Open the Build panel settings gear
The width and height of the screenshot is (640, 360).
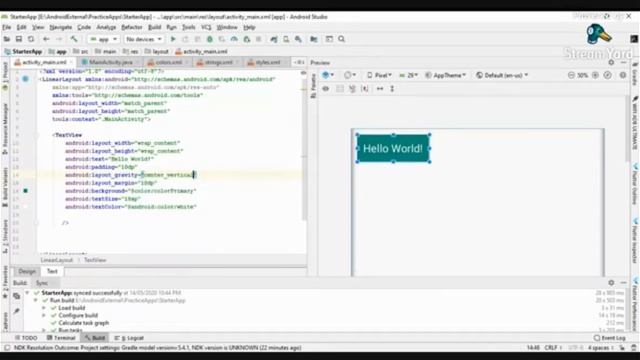click(611, 282)
